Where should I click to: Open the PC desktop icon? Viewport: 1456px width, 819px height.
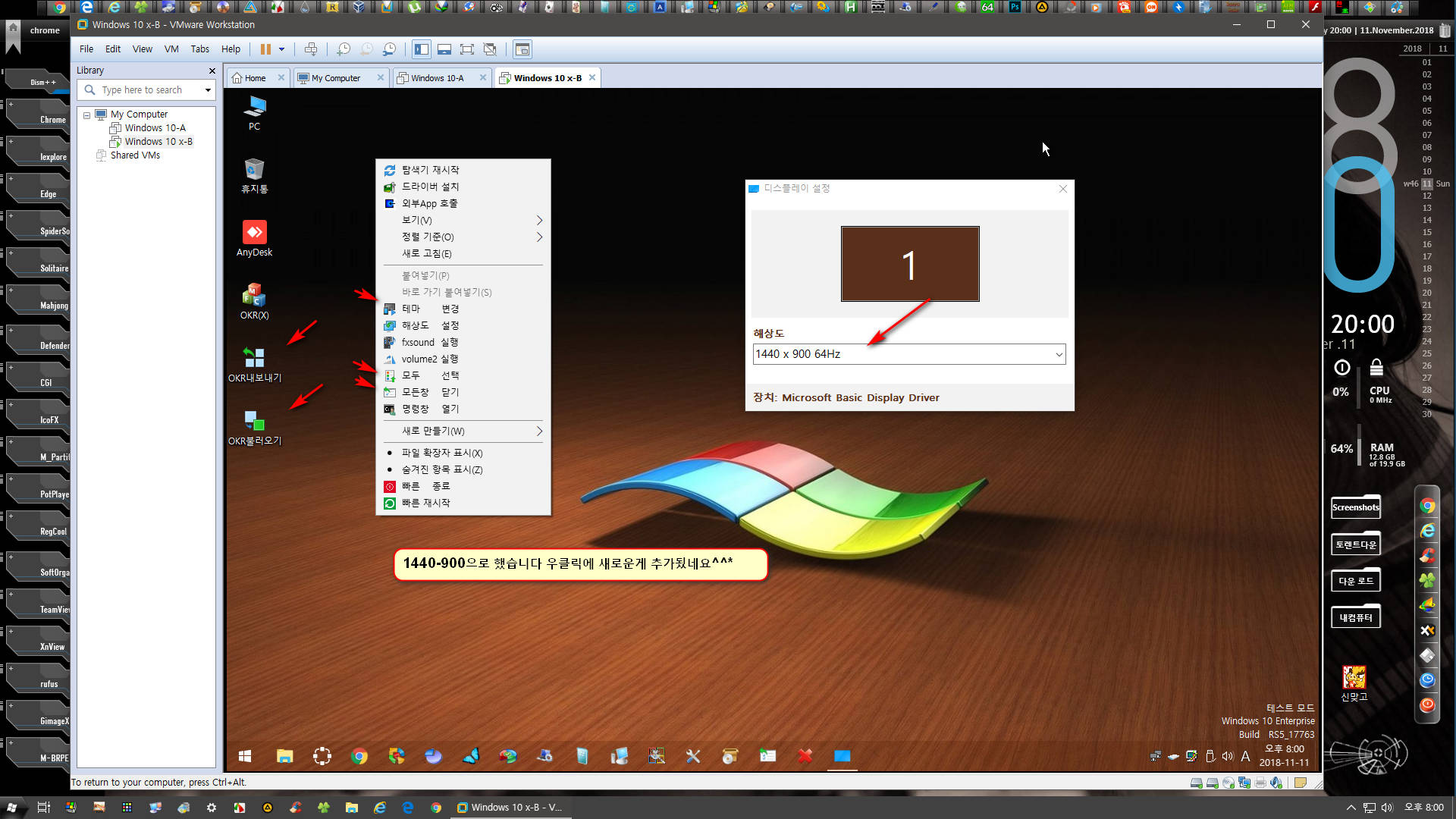pos(254,113)
